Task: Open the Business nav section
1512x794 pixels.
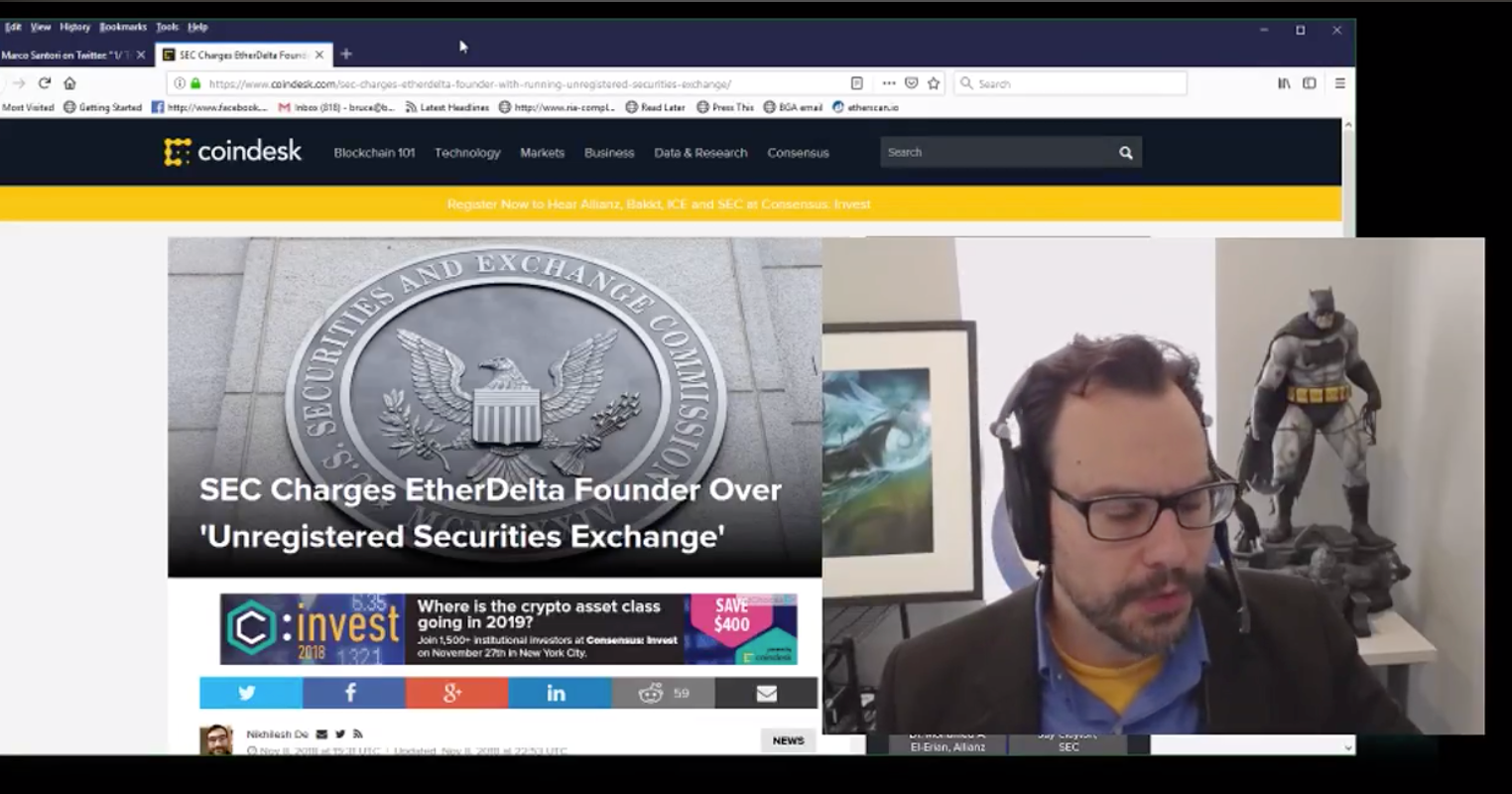Action: (x=609, y=153)
